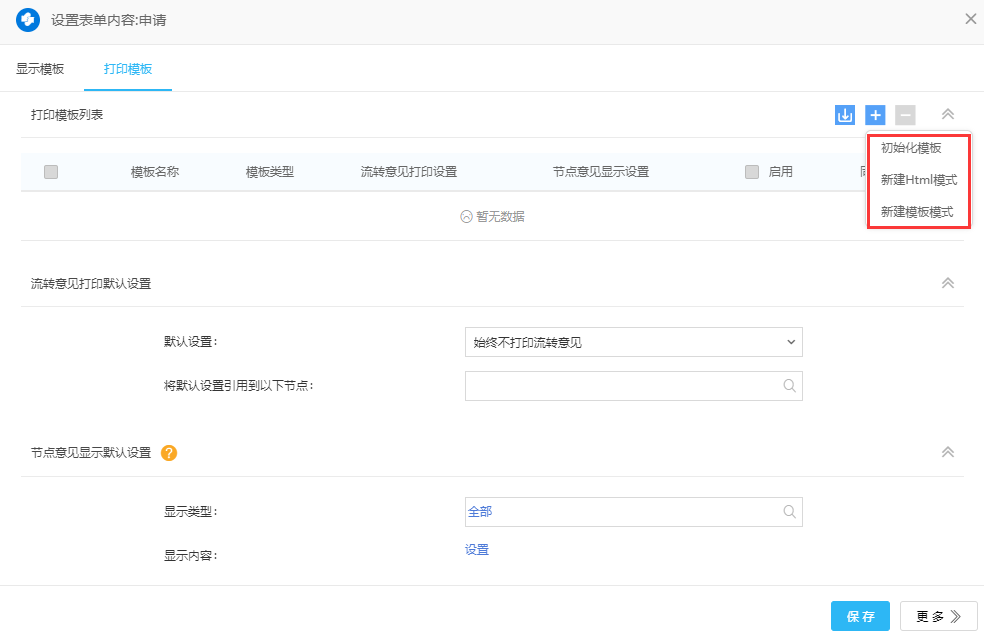Open the 更多 button options
Image resolution: width=984 pixels, height=641 pixels.
tap(938, 616)
